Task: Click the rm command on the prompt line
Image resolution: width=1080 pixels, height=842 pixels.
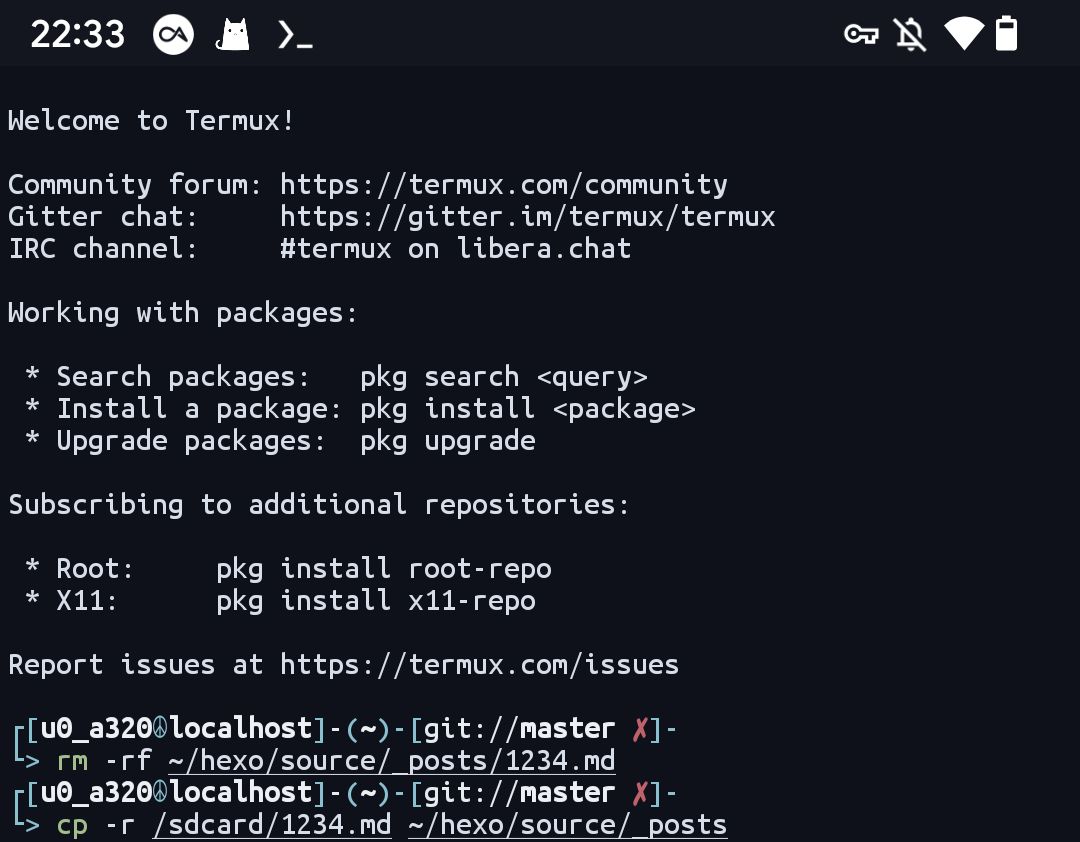Action: coord(72,761)
